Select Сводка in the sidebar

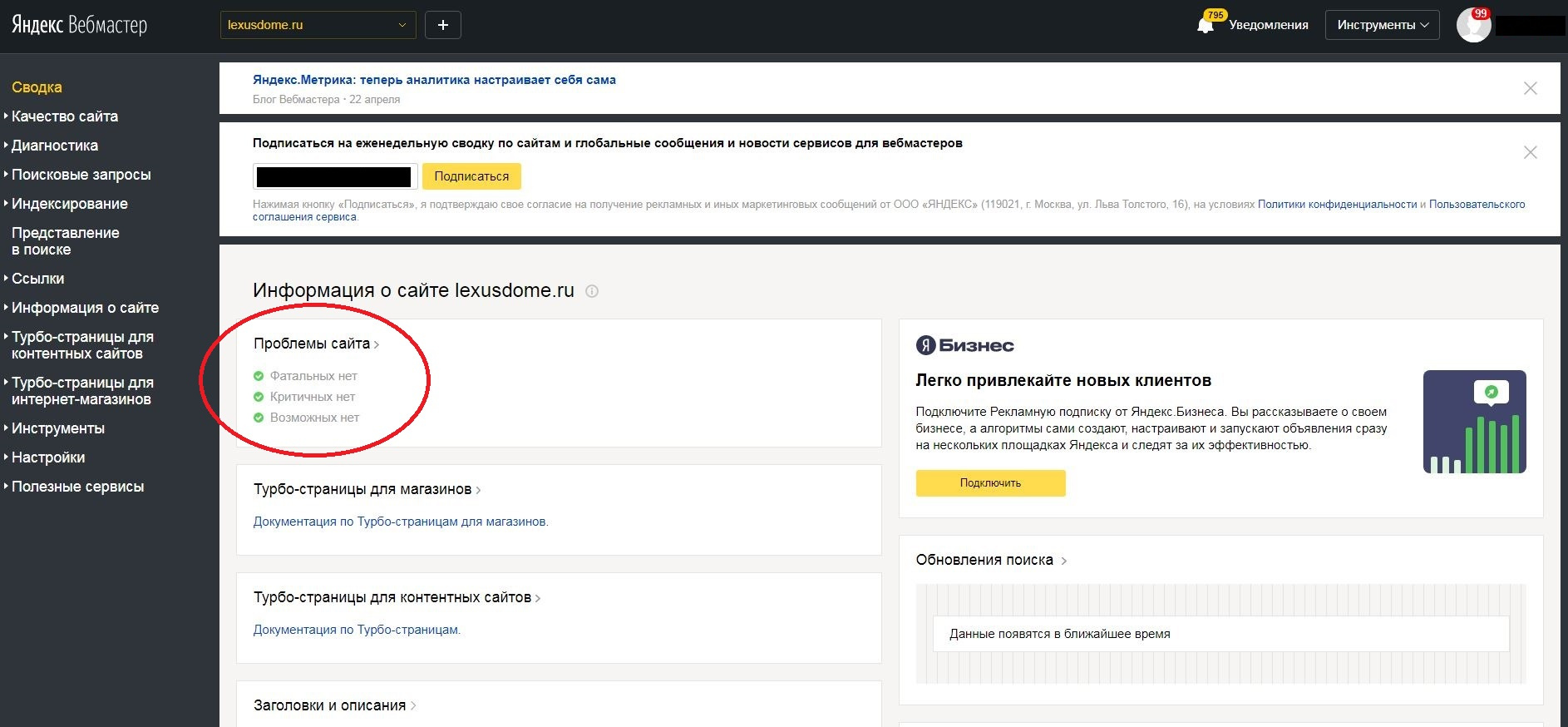[x=37, y=87]
